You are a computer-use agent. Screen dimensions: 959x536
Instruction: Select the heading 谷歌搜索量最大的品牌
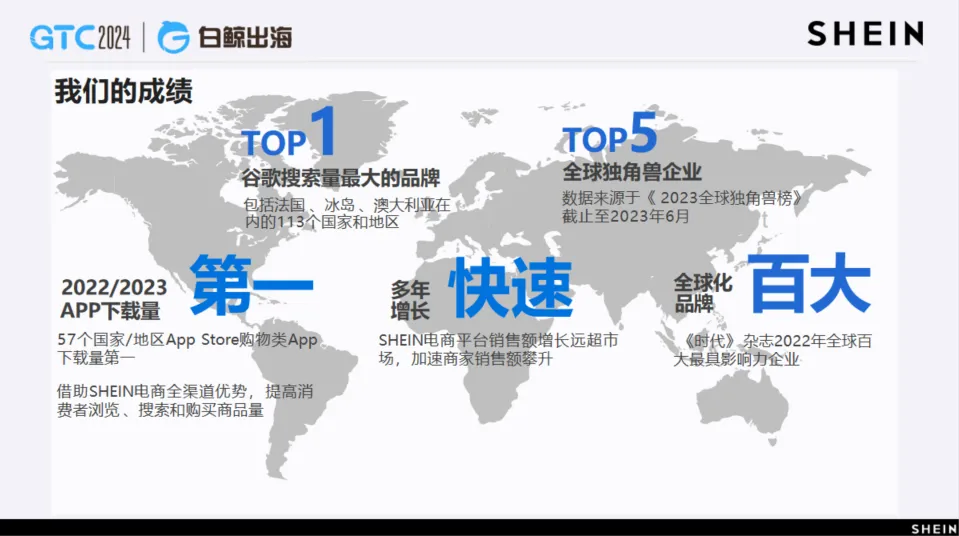point(341,179)
